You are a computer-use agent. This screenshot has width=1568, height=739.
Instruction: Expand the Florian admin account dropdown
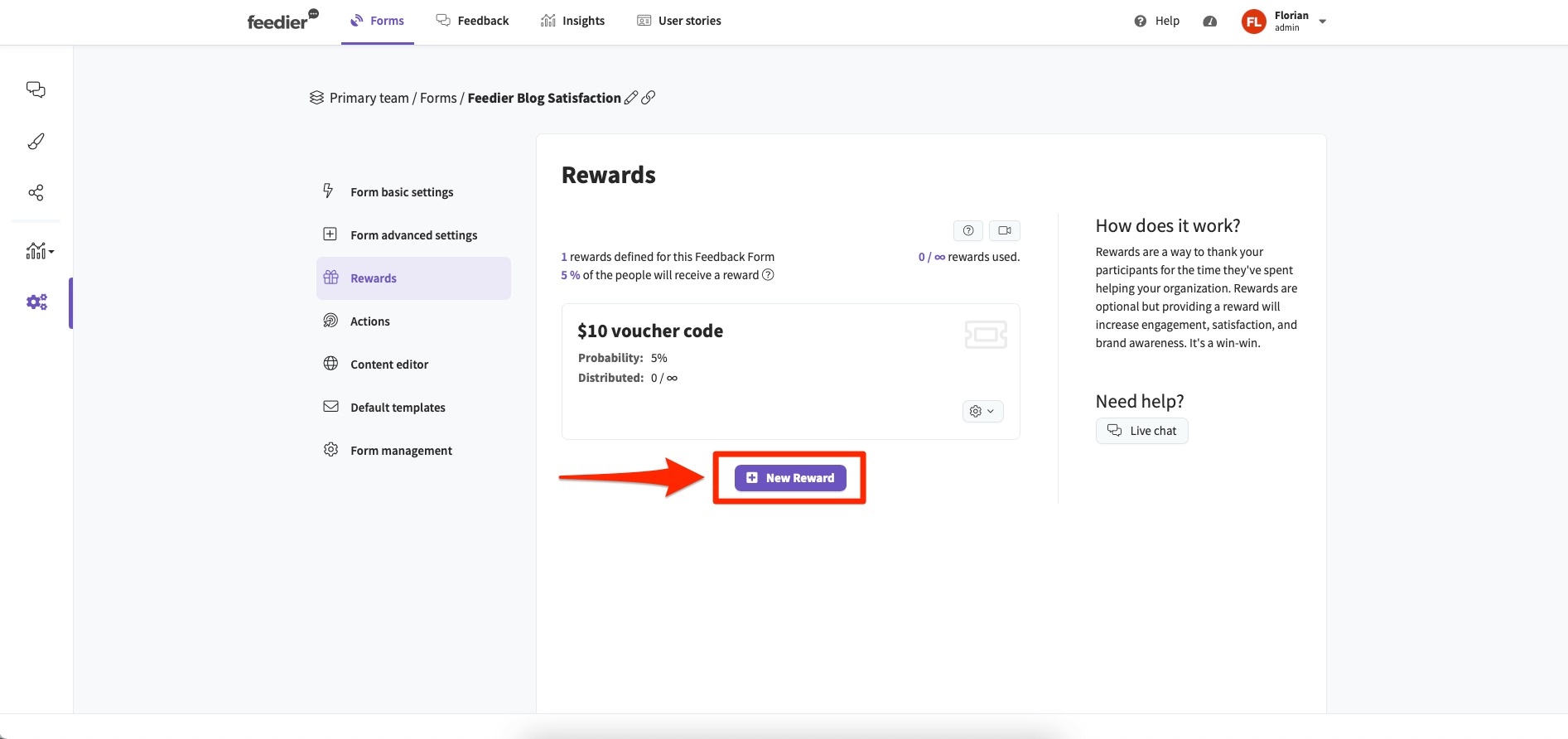point(1322,22)
